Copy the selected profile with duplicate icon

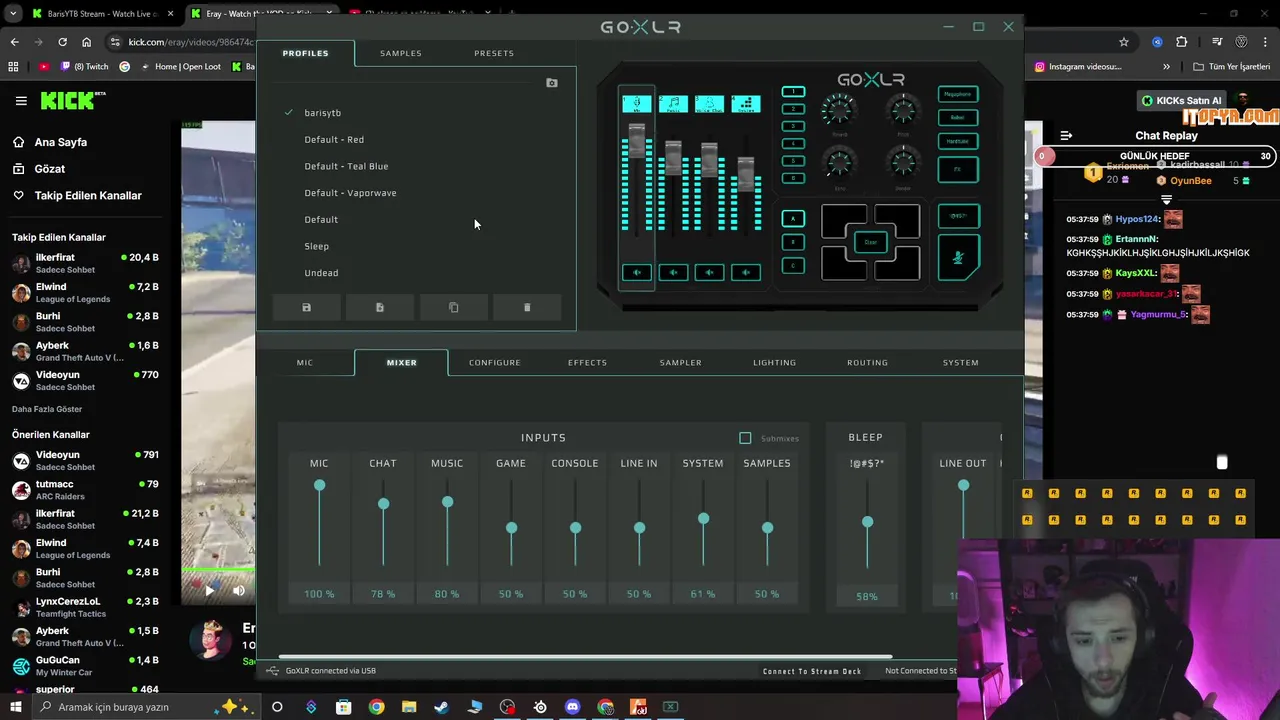coord(454,307)
